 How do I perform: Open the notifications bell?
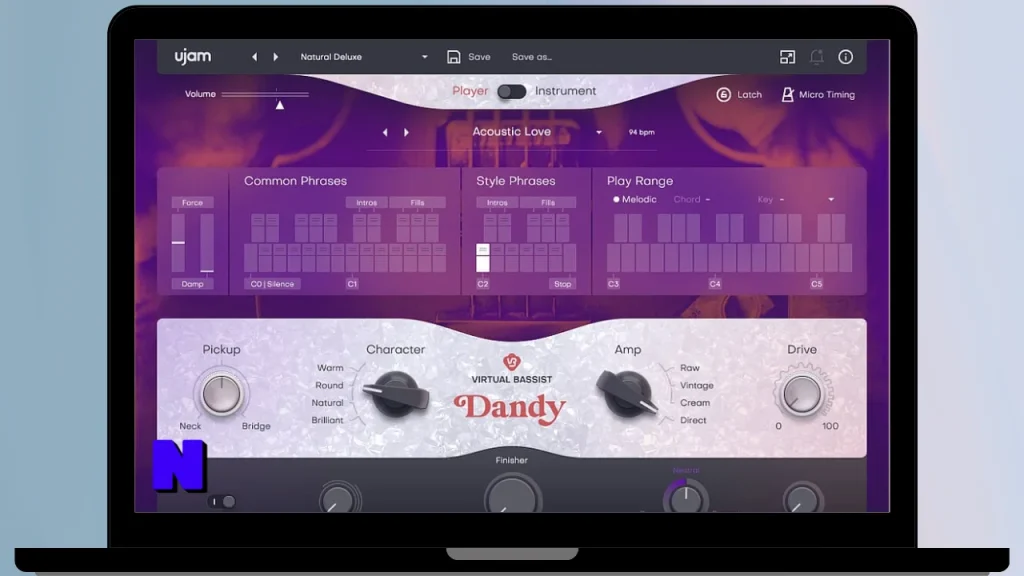(x=816, y=57)
